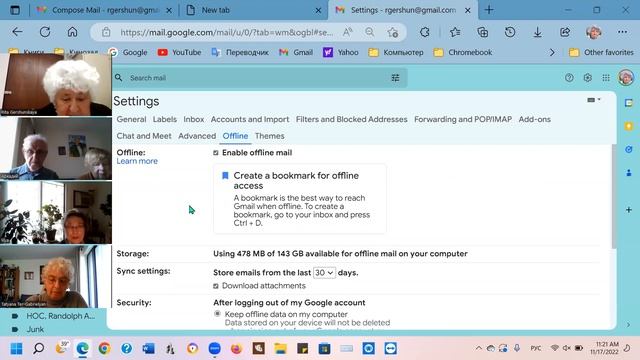
Task: Click the browser address bar URL
Action: coord(227,32)
